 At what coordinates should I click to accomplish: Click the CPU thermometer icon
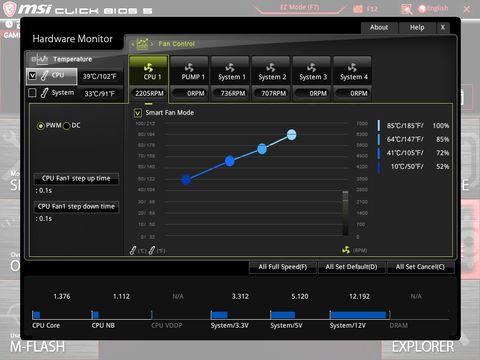point(45,76)
